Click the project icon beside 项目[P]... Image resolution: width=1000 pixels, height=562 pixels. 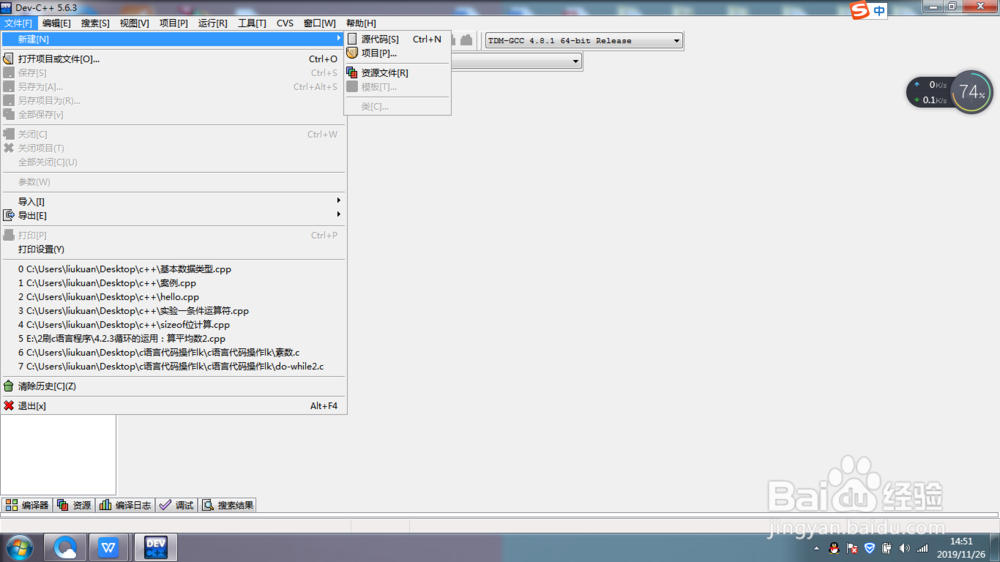pos(352,53)
